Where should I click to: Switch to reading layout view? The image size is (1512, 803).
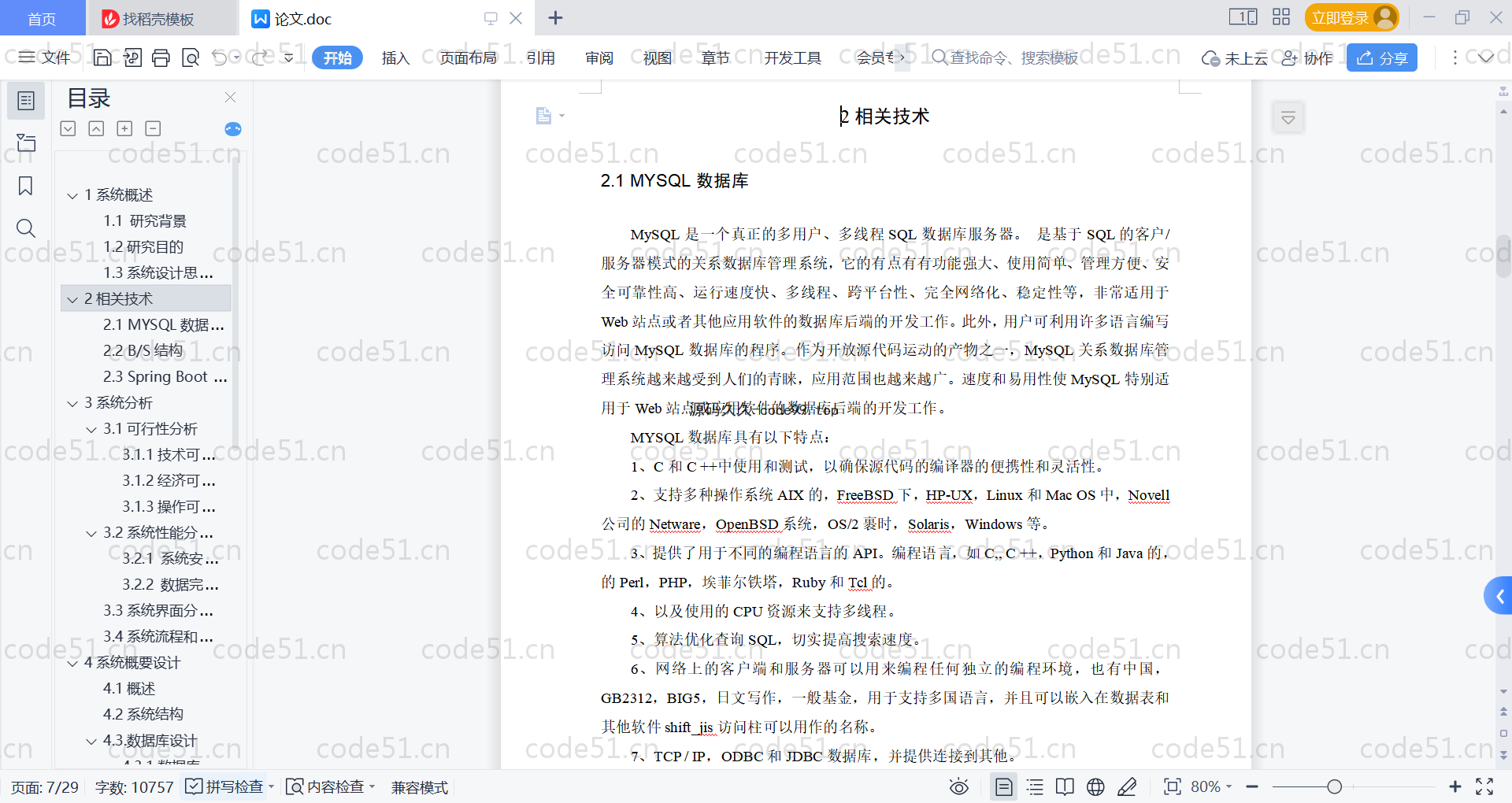1065,786
